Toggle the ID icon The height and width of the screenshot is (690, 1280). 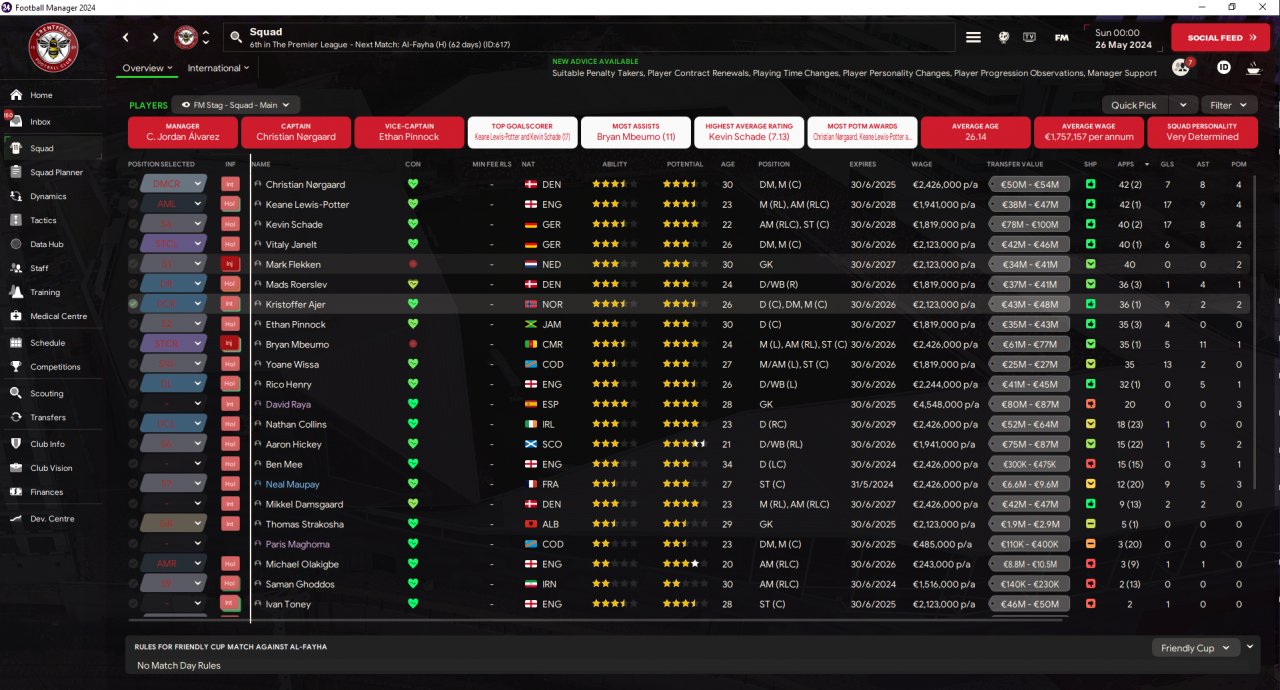pos(1224,67)
